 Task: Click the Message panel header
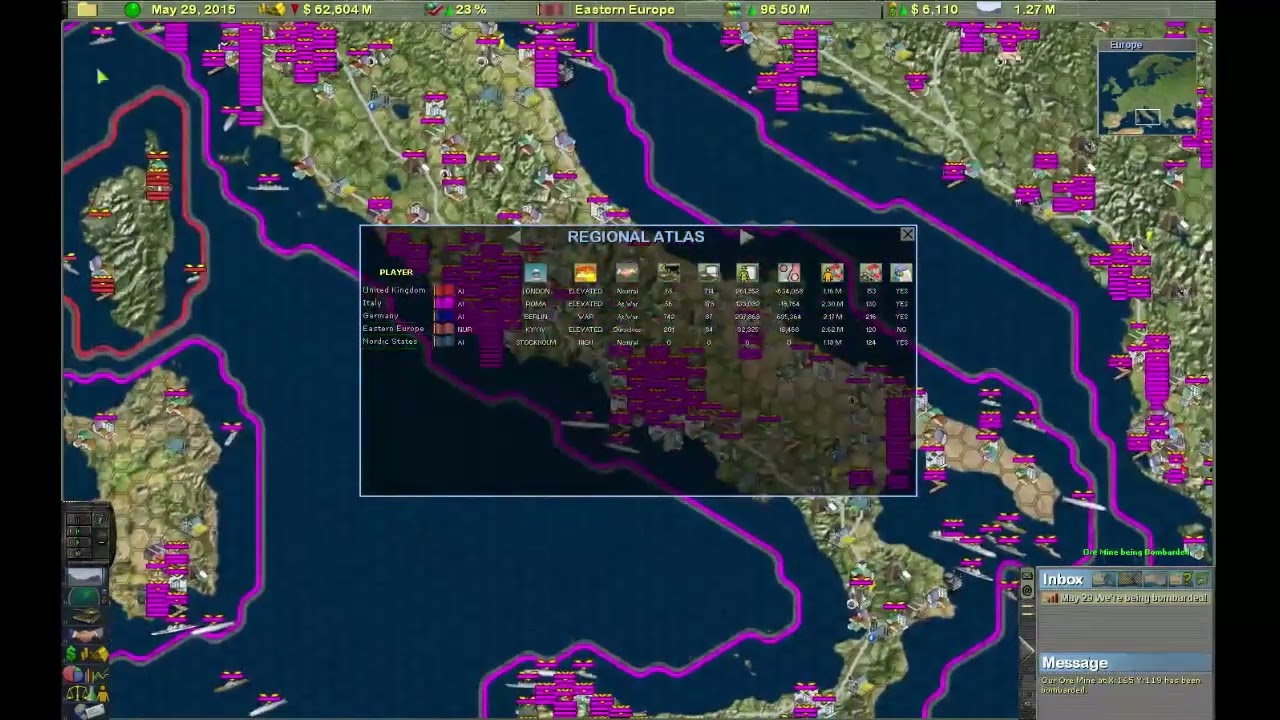click(1125, 663)
